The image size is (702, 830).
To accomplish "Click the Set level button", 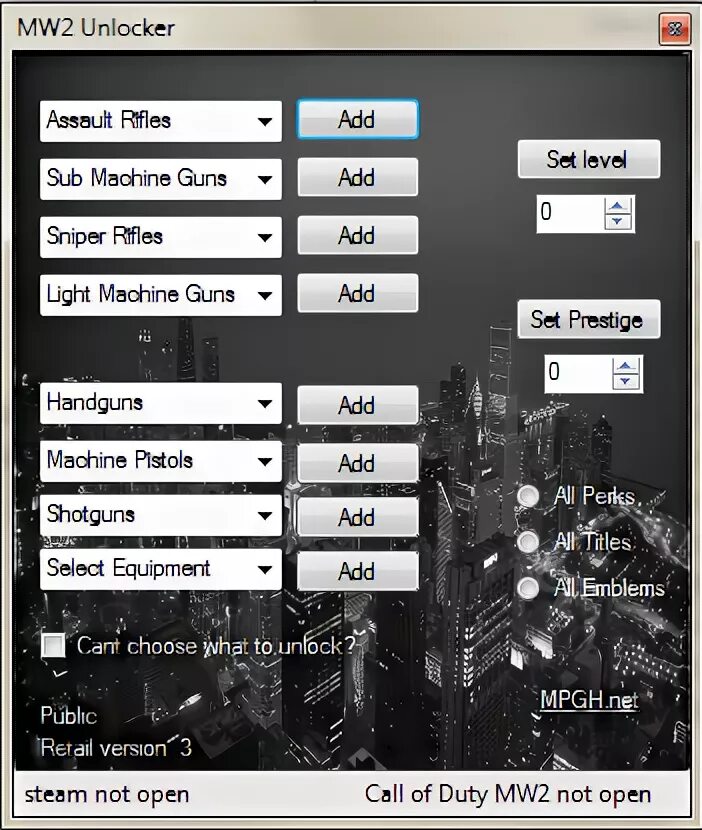I will (589, 159).
